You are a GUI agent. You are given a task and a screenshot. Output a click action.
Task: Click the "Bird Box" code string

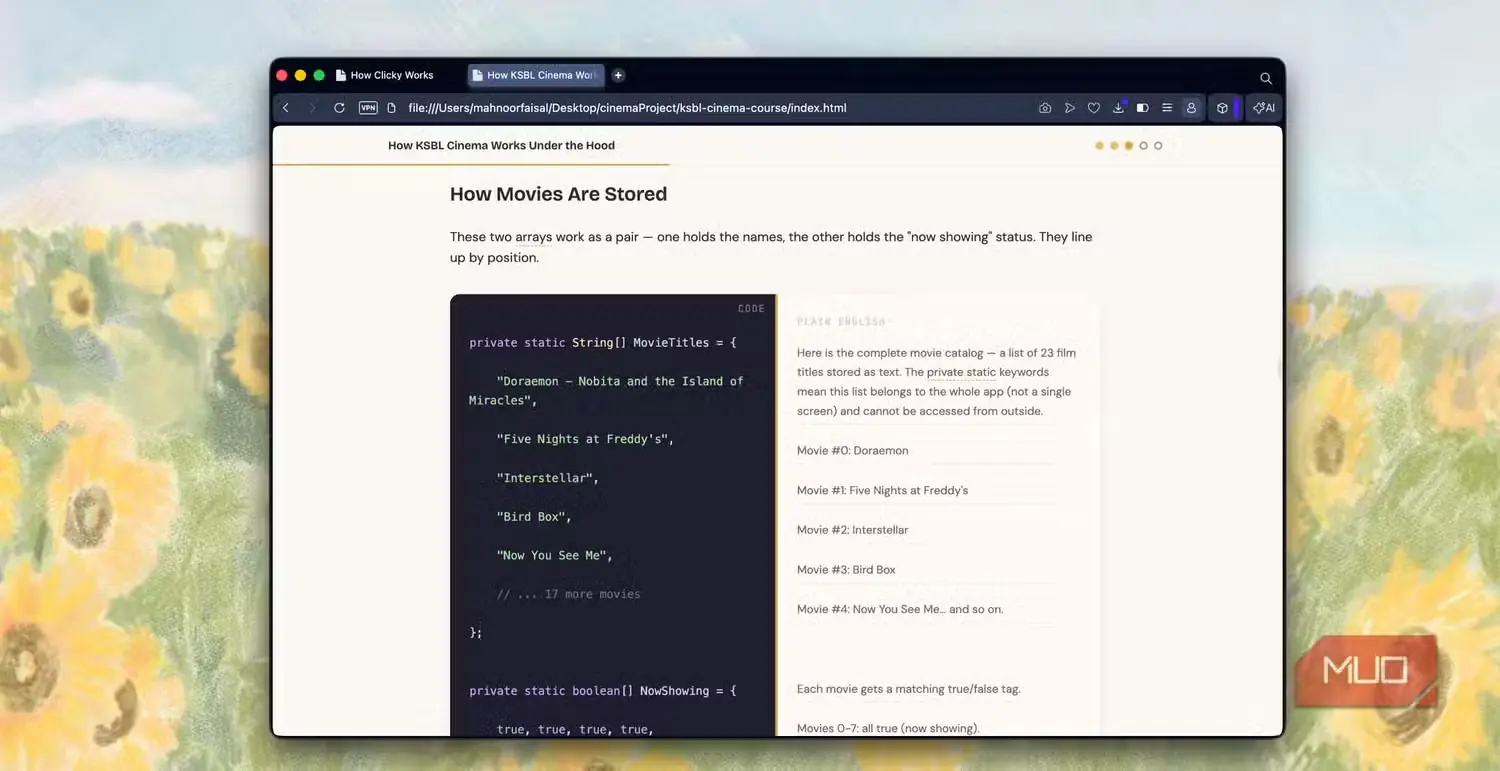(x=534, y=517)
